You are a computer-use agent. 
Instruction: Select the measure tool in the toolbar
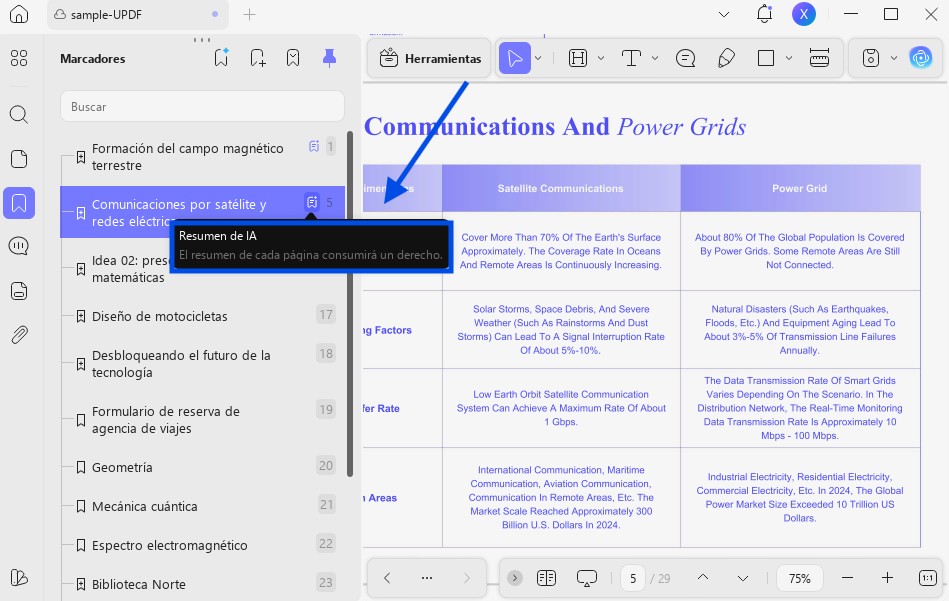tap(819, 58)
